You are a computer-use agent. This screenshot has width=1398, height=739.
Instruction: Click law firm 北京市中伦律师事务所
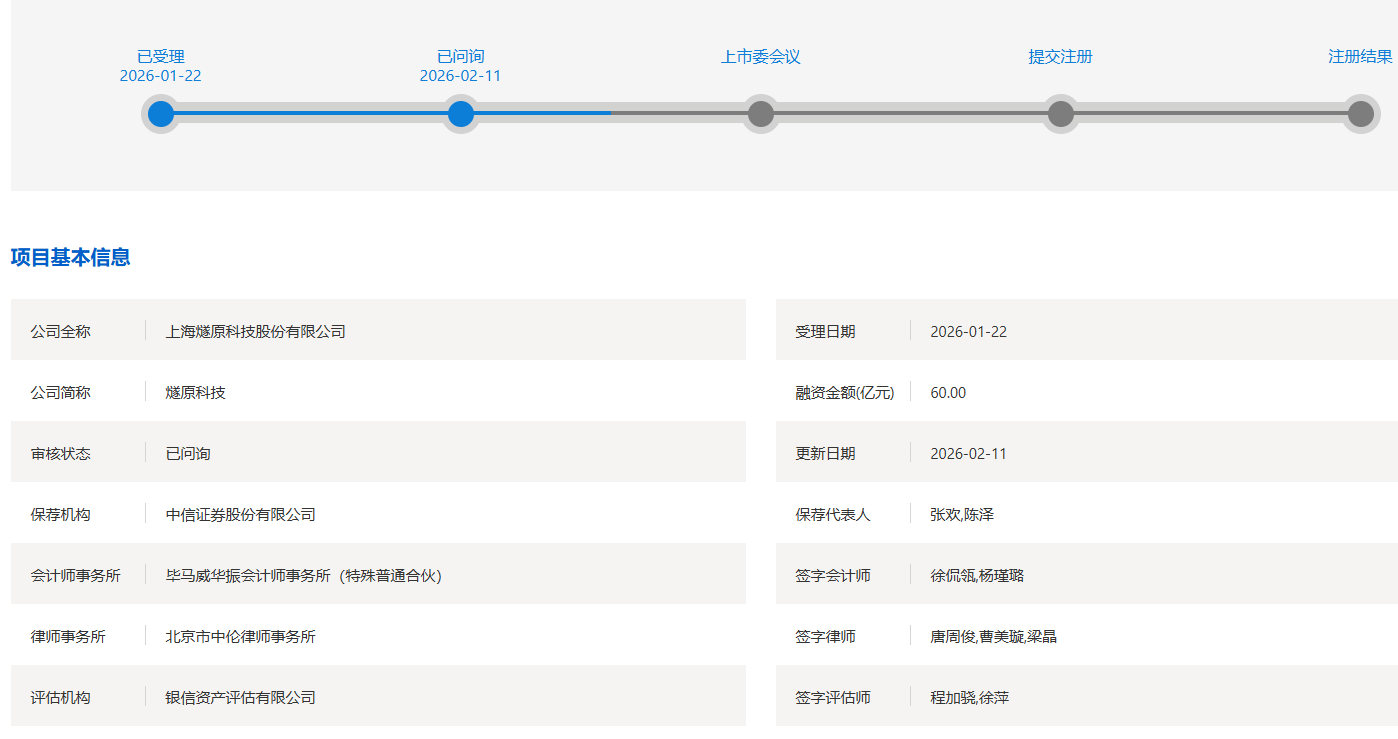pos(240,636)
